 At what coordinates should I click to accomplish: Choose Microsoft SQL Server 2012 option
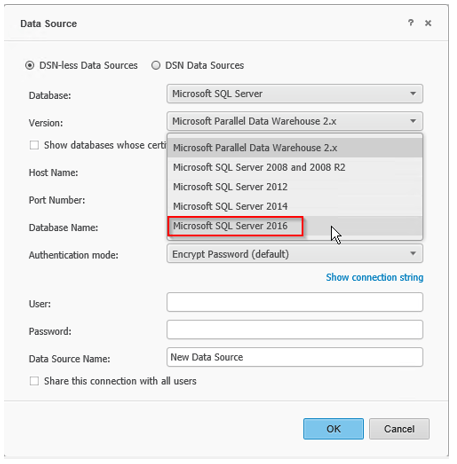click(x=295, y=187)
